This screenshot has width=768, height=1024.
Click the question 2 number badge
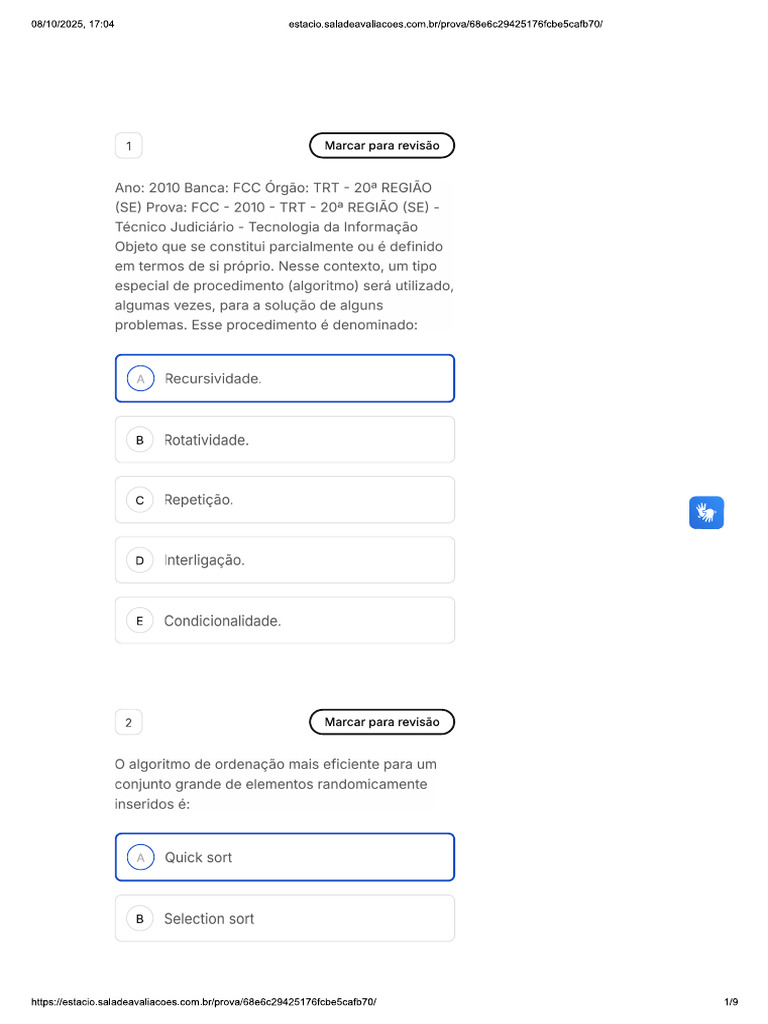coord(128,722)
